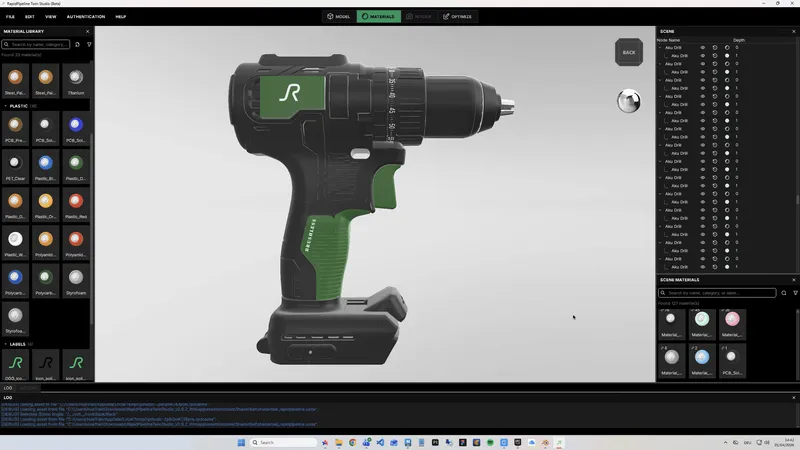Choose the Styrofoam material in the bottom row
Screen dimensions: 800x450
click(14, 316)
